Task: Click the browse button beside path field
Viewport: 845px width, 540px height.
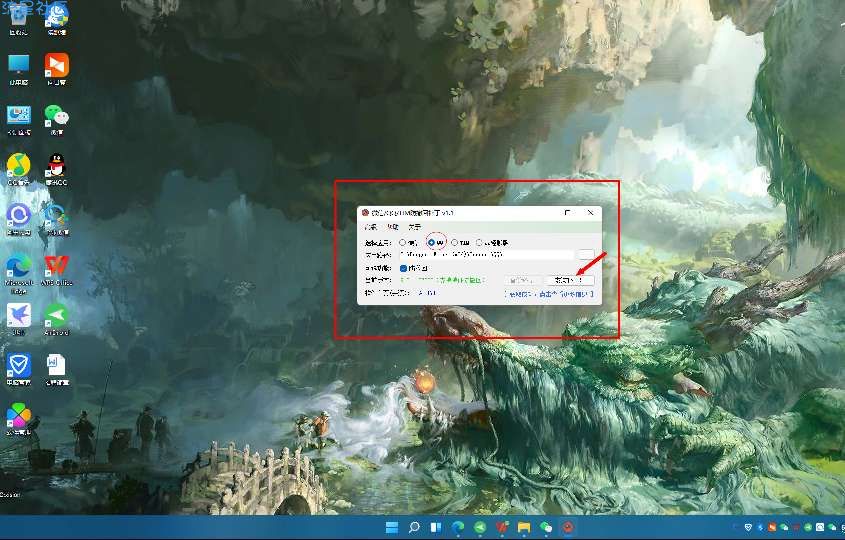Action: click(586, 254)
